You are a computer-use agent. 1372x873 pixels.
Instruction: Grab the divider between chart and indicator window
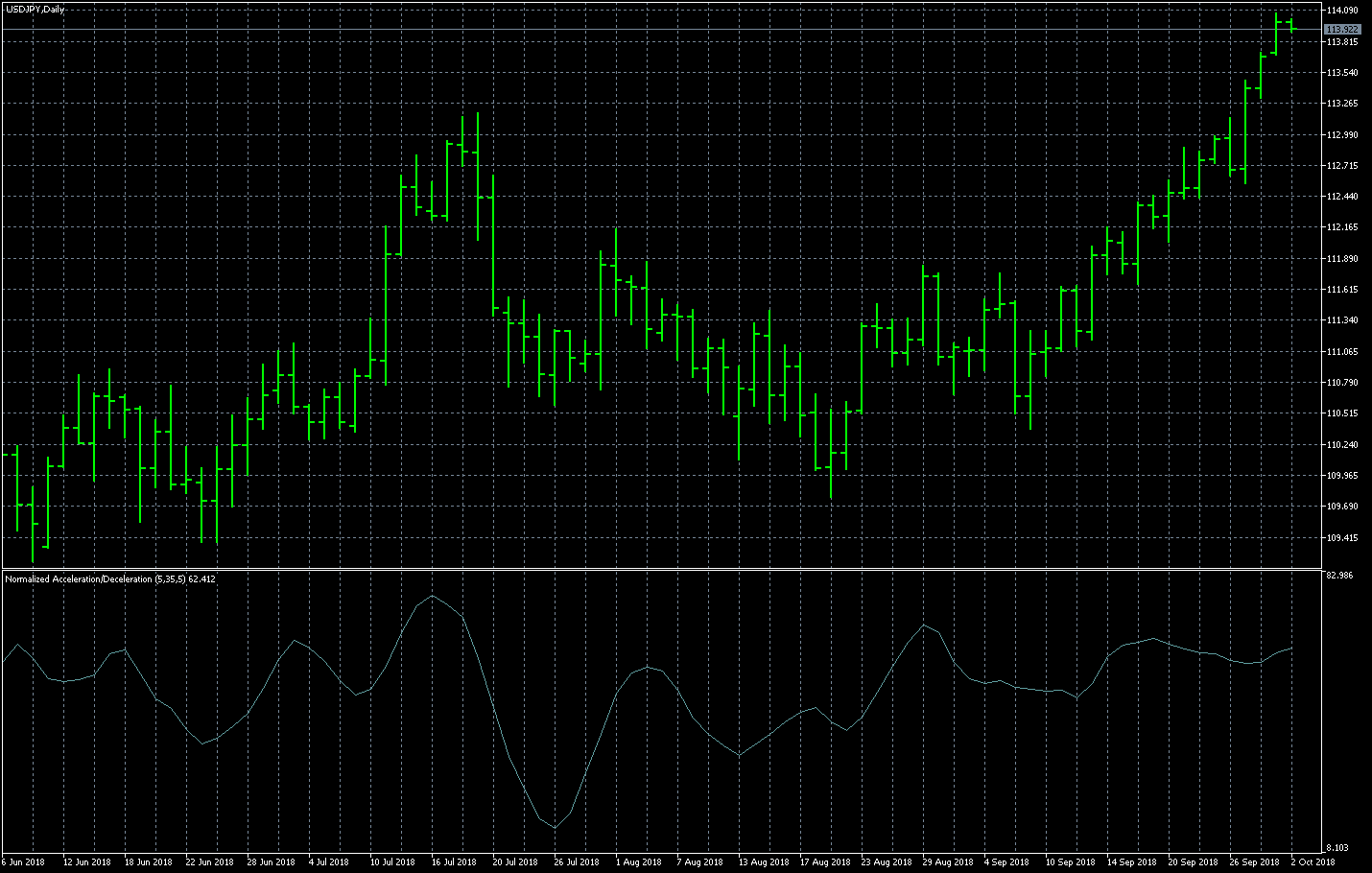click(662, 570)
